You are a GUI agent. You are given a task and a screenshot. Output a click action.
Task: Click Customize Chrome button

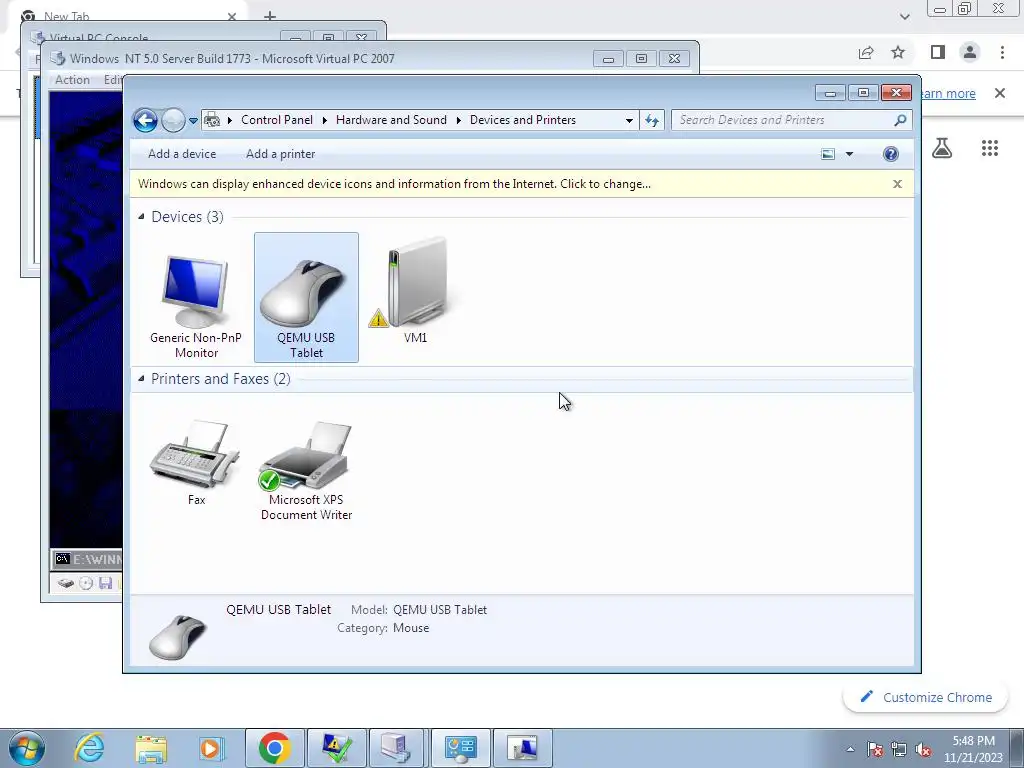[925, 697]
